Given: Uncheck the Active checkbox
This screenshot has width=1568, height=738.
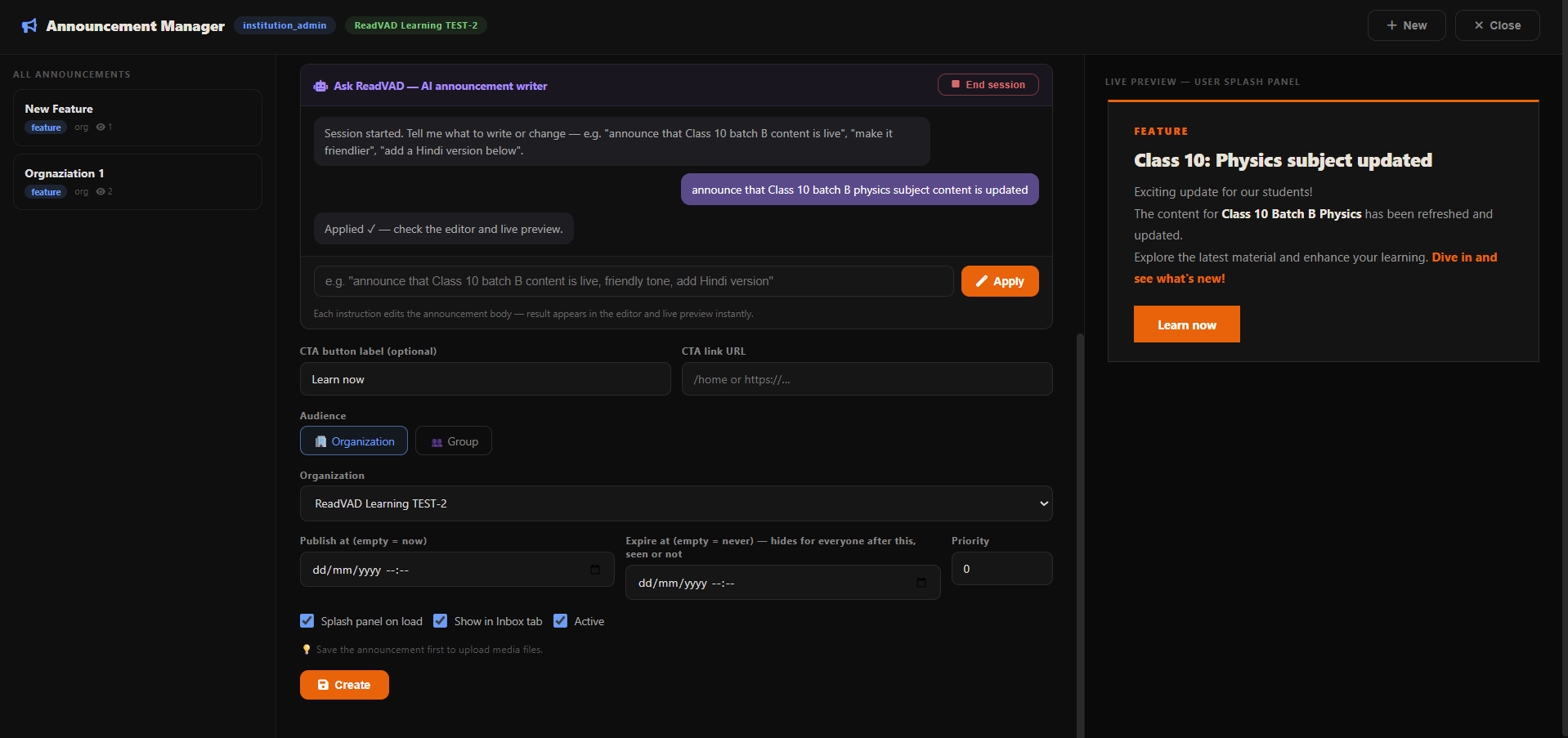Looking at the screenshot, I should pyautogui.click(x=560, y=620).
